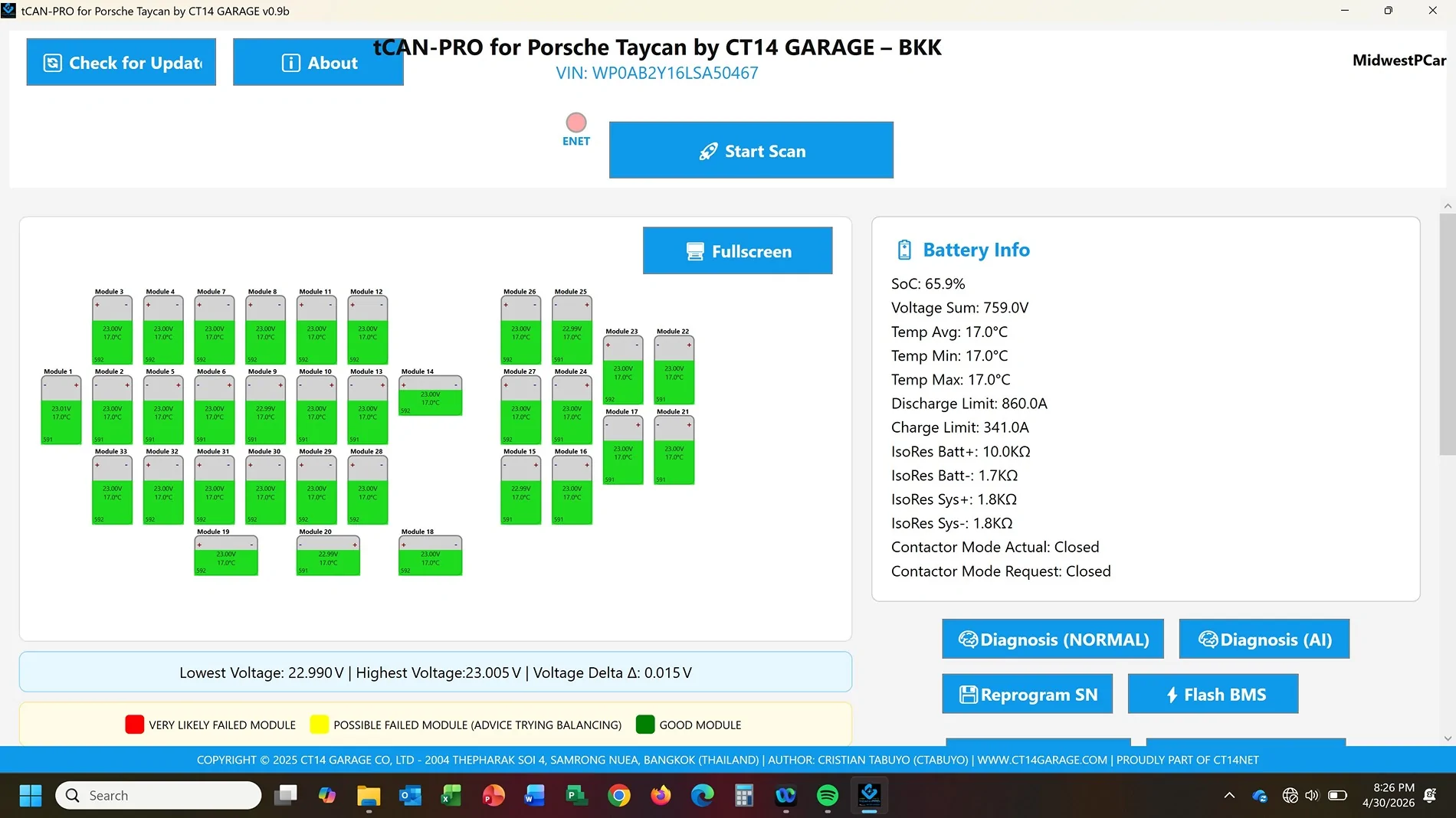Viewport: 1456px width, 818px height.
Task: Click the red Very Likely Failed Module swatch
Action: pos(134,725)
